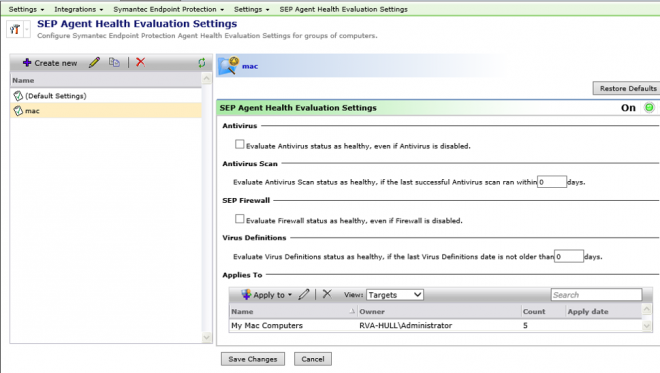Click the mac policy header icon
The height and width of the screenshot is (373, 660).
coord(229,66)
